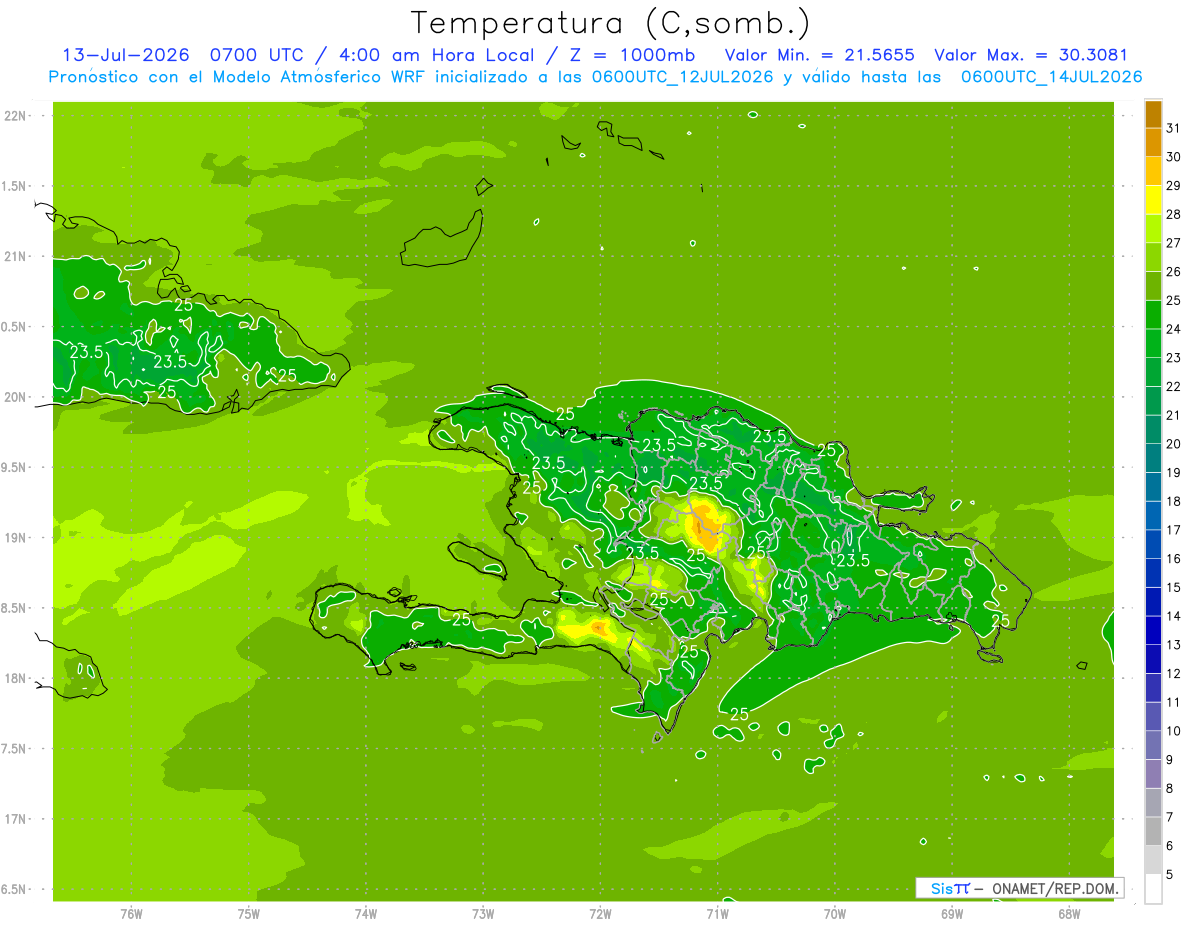Click color bar value "31"
The image size is (1200, 927).
[1174, 128]
